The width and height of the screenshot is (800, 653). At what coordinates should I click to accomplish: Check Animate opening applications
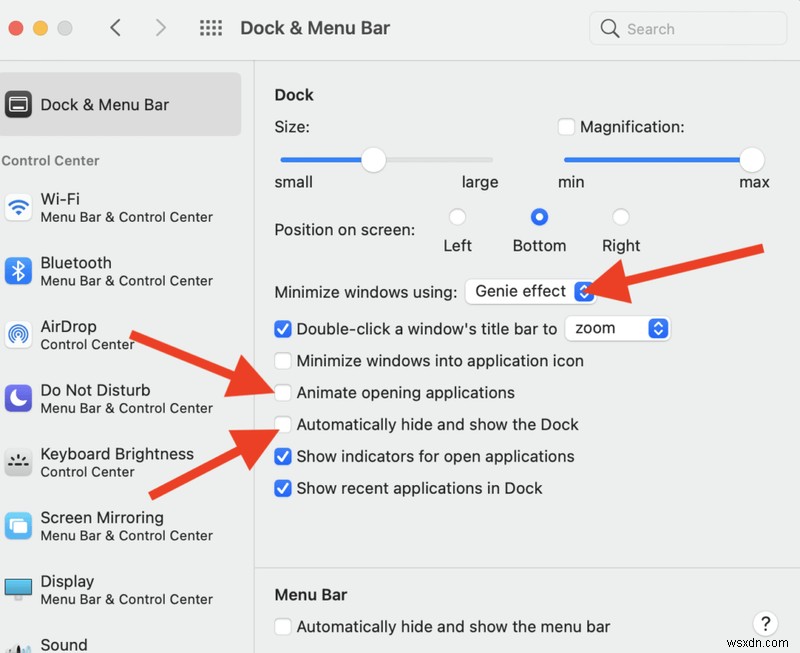(283, 393)
